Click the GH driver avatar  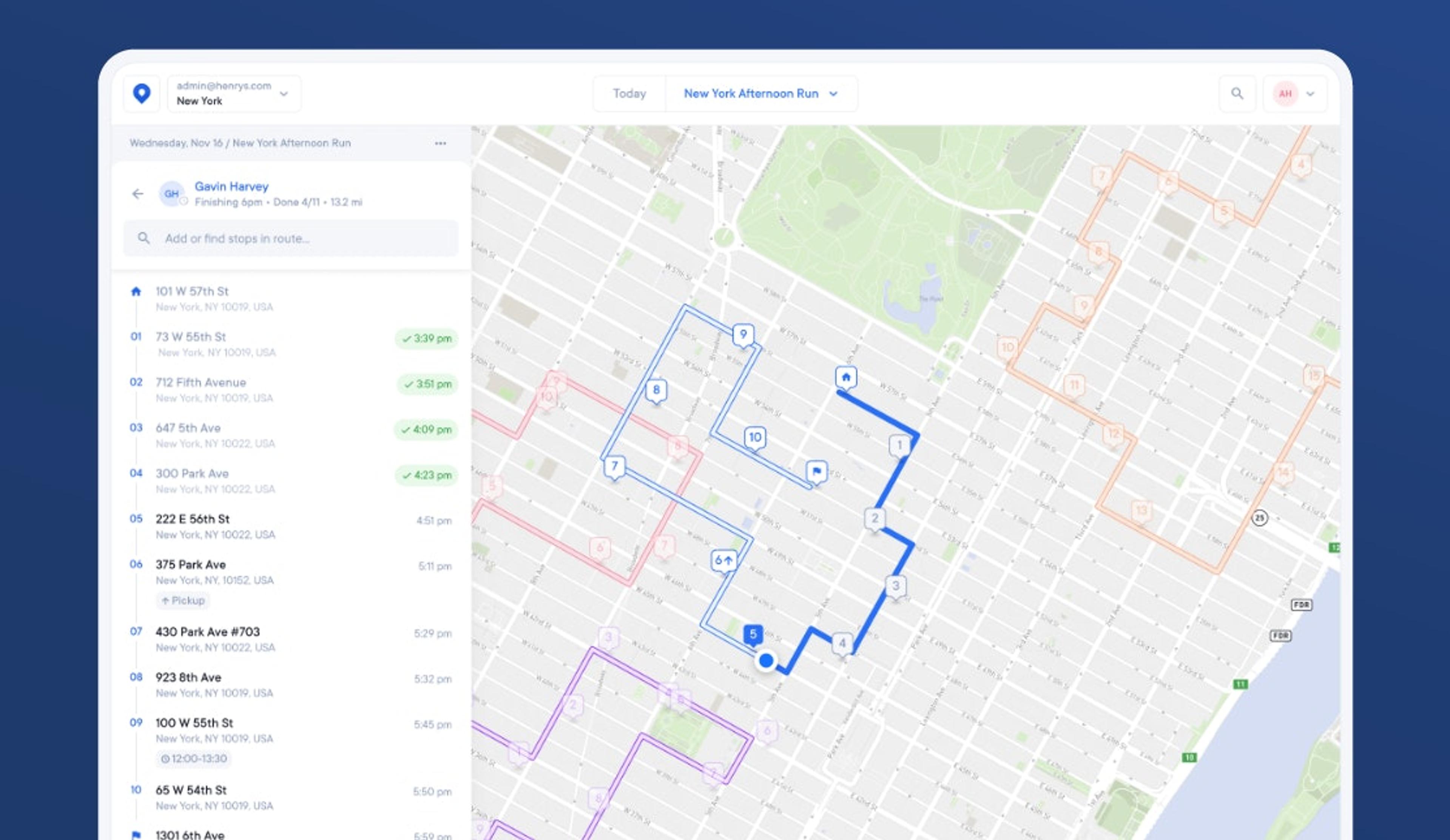[171, 194]
